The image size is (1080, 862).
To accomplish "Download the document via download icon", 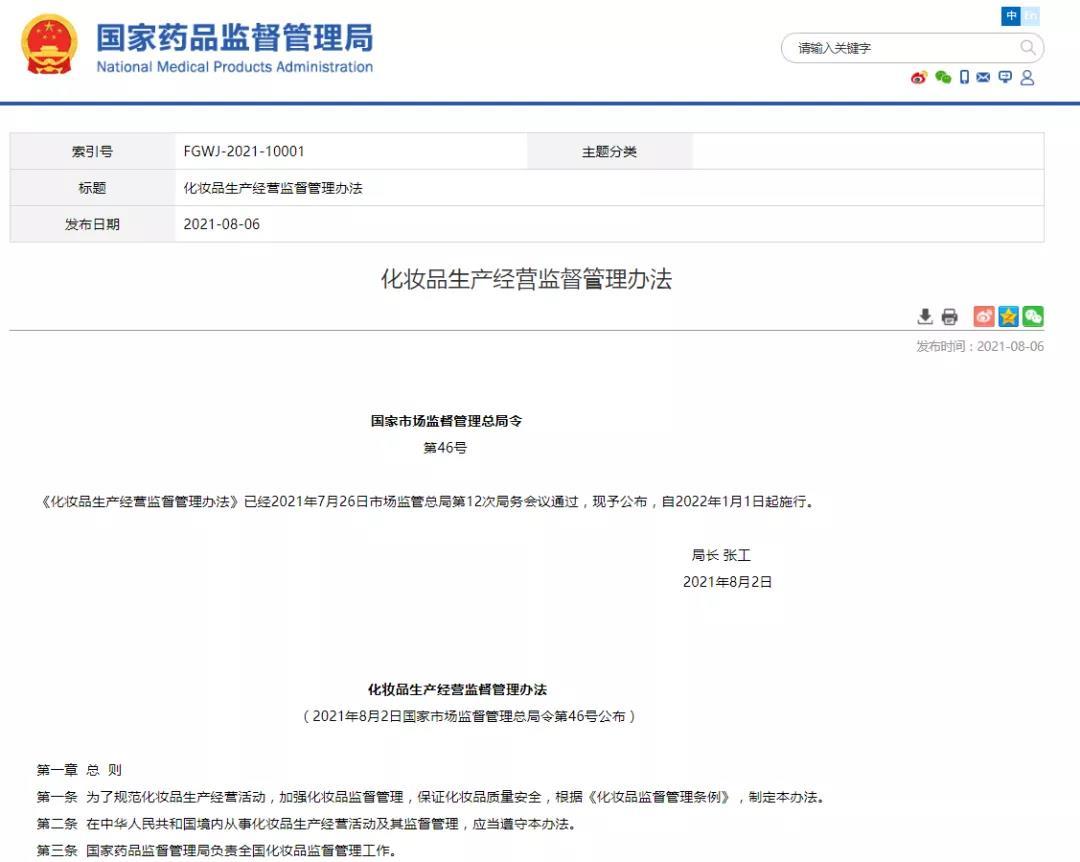I will coord(925,316).
